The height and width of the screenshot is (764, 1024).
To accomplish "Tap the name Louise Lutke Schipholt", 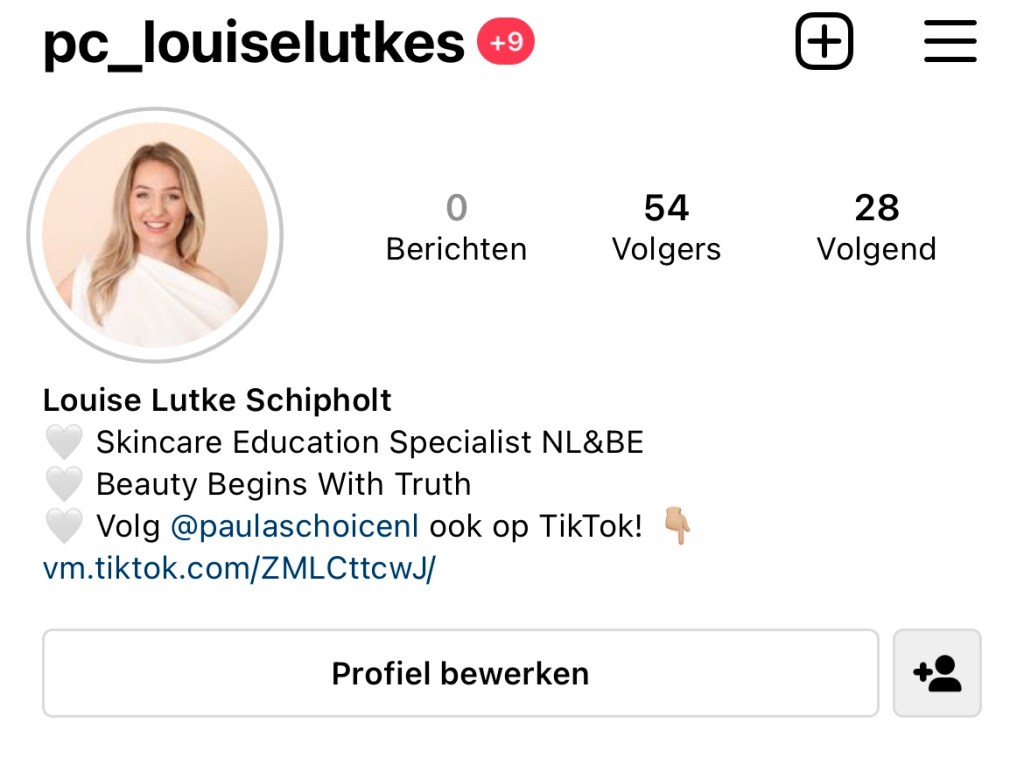I will tap(217, 400).
